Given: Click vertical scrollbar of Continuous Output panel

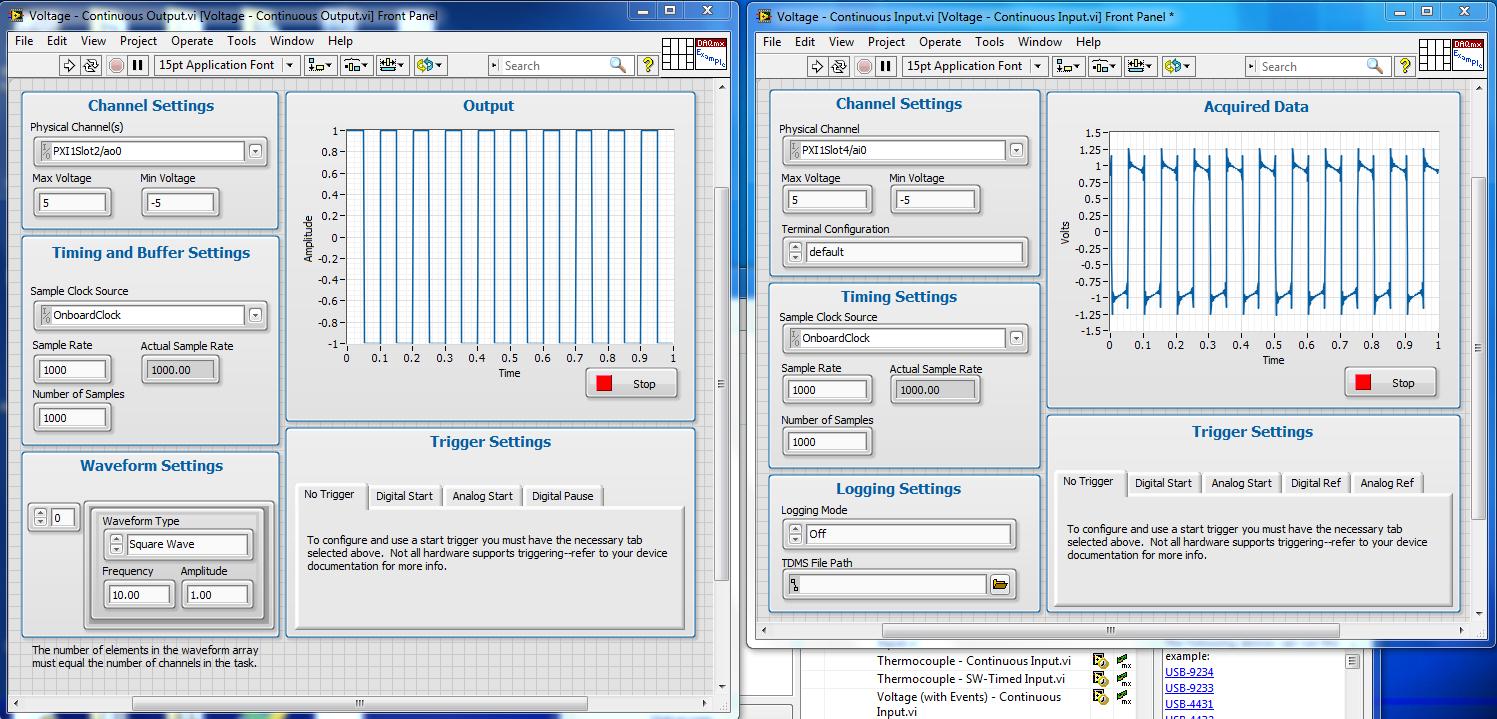Looking at the screenshot, I should (x=721, y=380).
